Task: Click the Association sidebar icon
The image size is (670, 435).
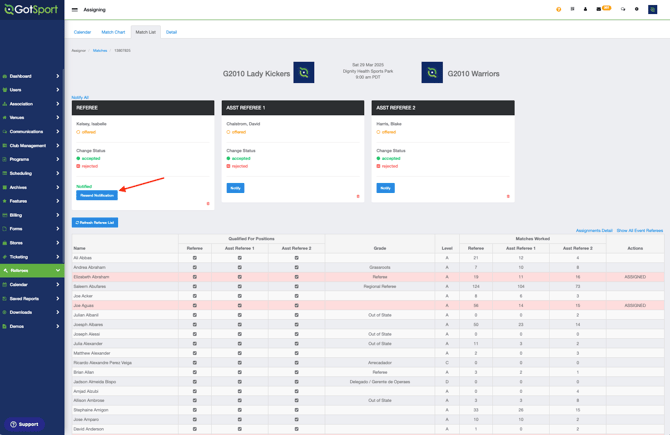Action: tap(5, 104)
